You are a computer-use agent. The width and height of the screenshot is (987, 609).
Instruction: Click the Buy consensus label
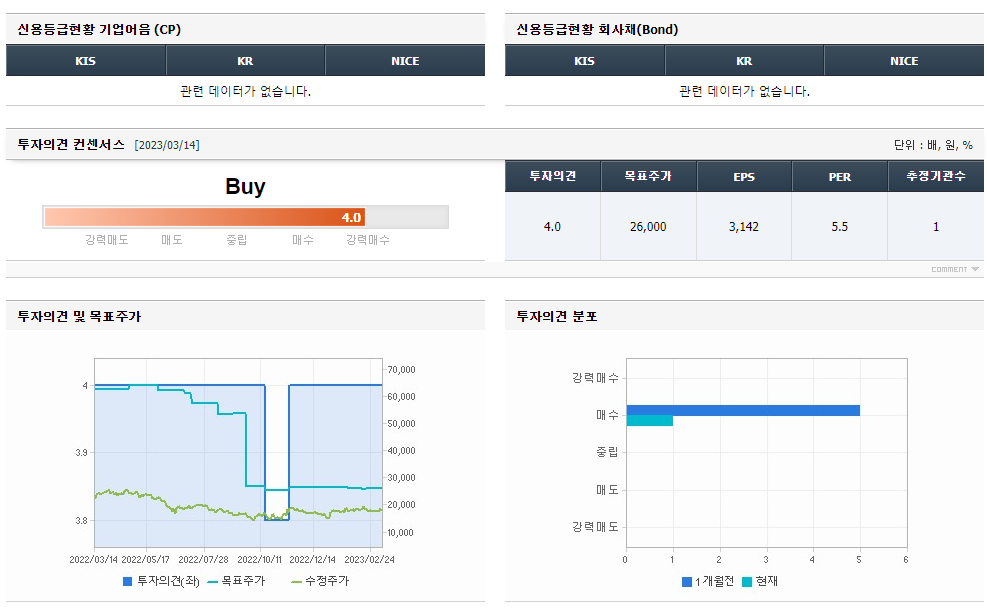(x=245, y=186)
